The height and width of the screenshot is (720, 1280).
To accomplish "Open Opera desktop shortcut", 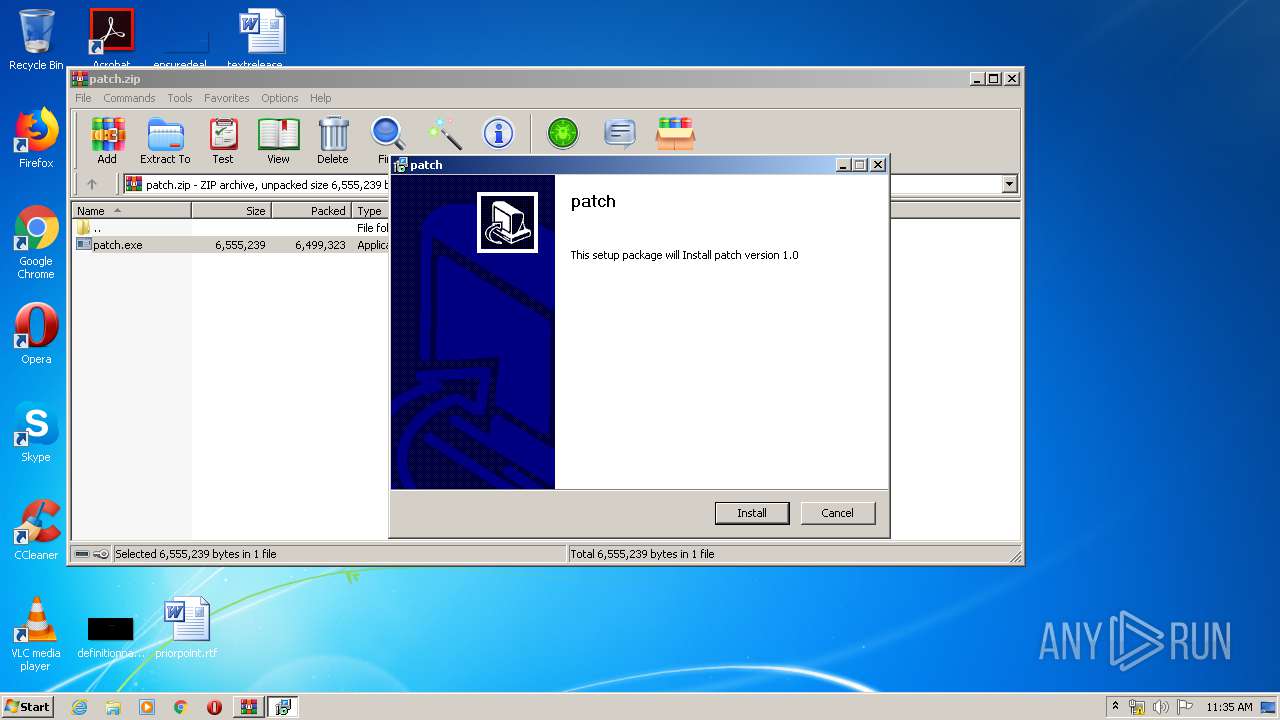I will pos(36,334).
